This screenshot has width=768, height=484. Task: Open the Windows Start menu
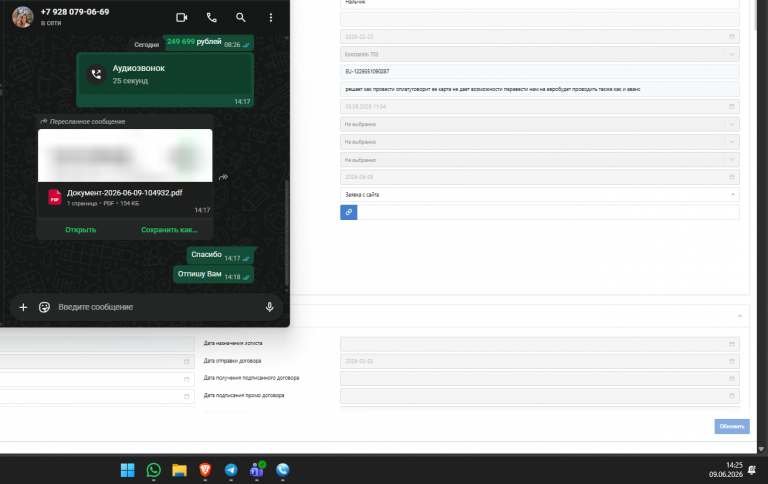(128, 470)
